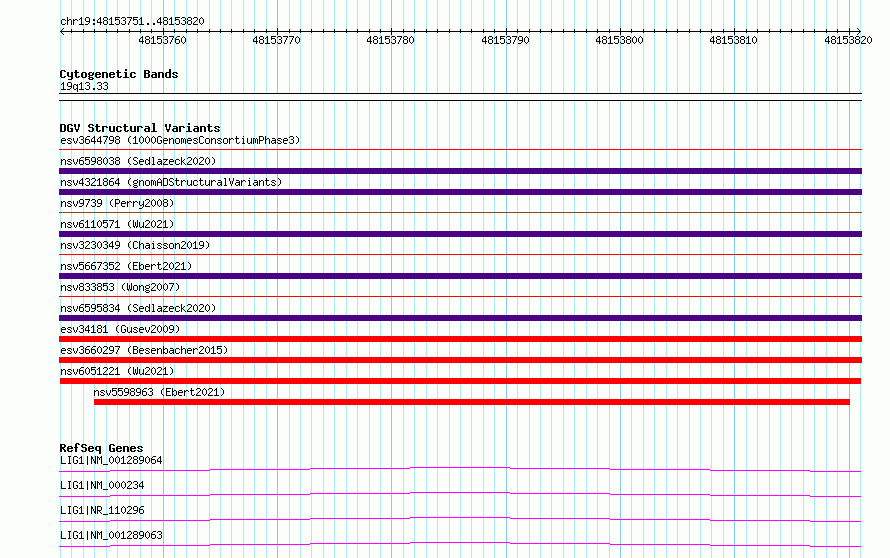Screen dimensions: 890x558
Task: Click the thin red line under nsv3230349
Action: tap(460, 255)
